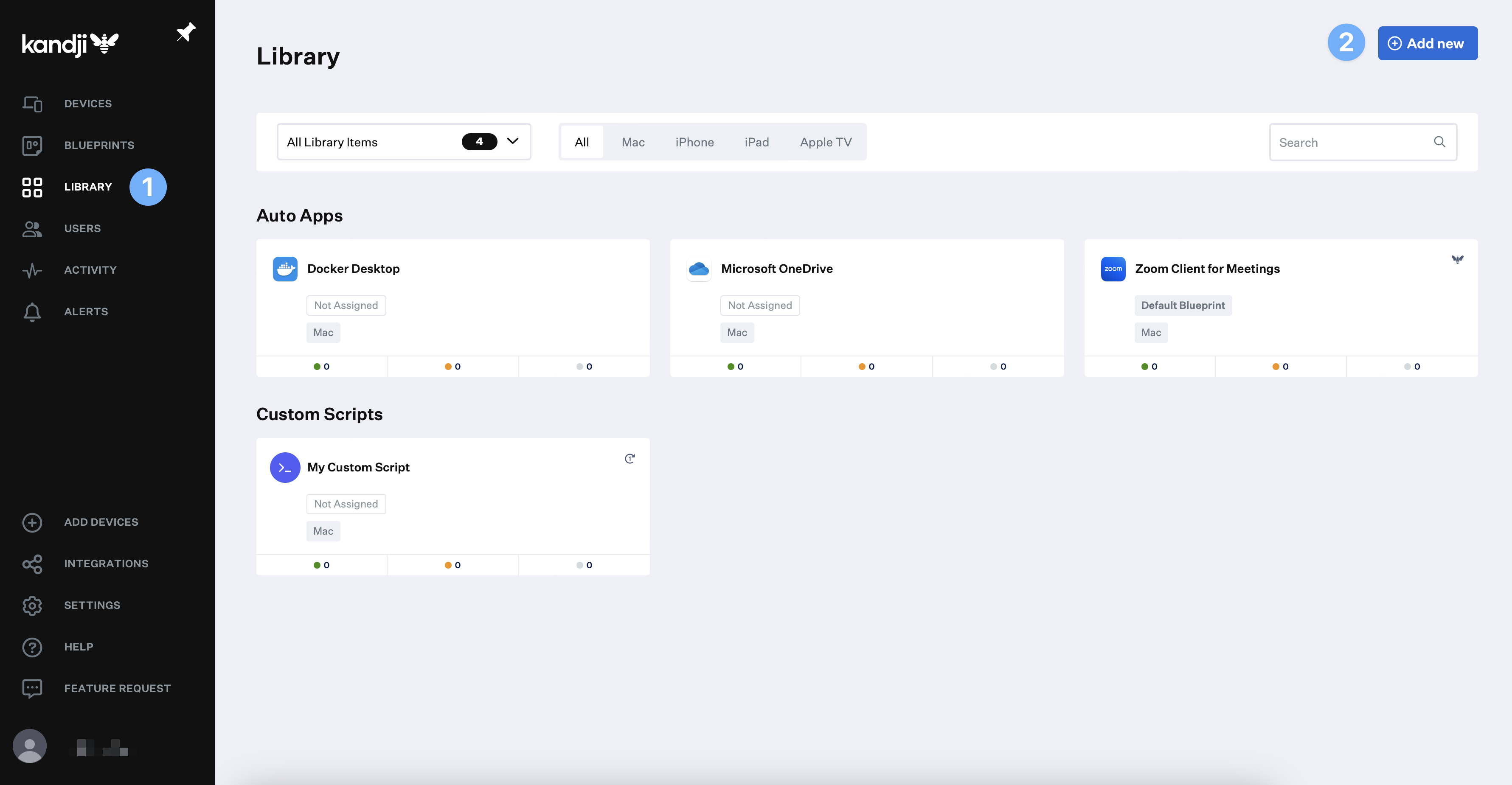Open the user avatar menu
Viewport: 1512px width, 785px height.
tap(29, 746)
